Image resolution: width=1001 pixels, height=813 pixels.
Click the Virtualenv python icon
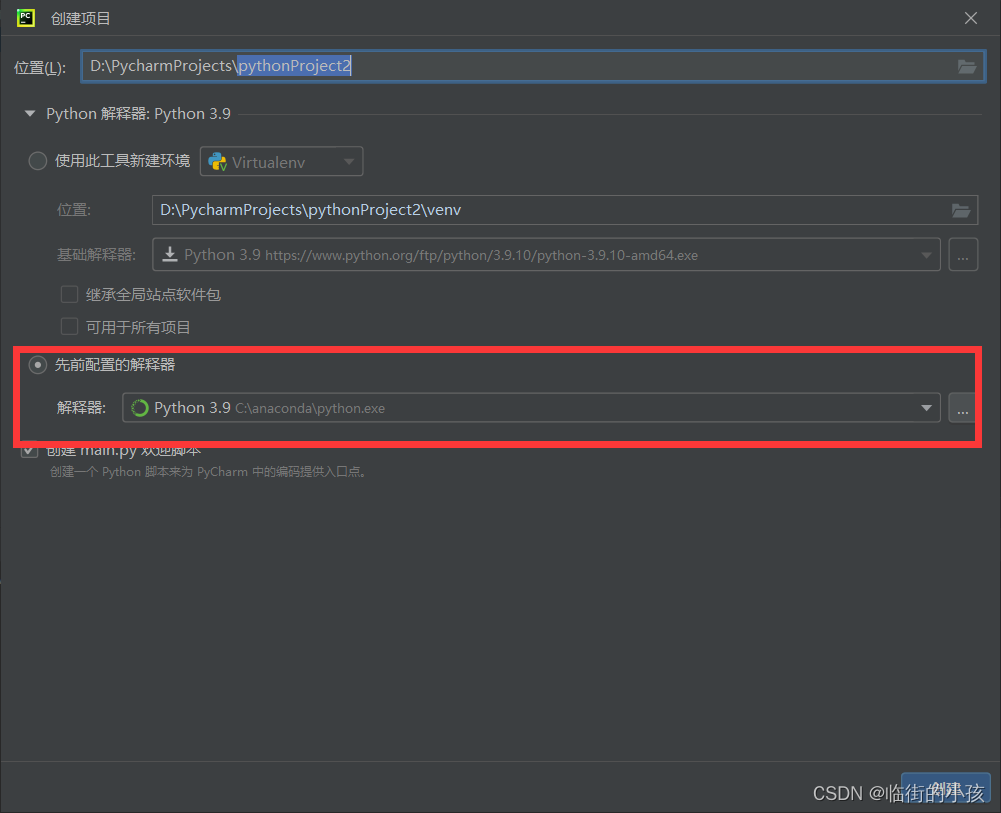tap(218, 161)
